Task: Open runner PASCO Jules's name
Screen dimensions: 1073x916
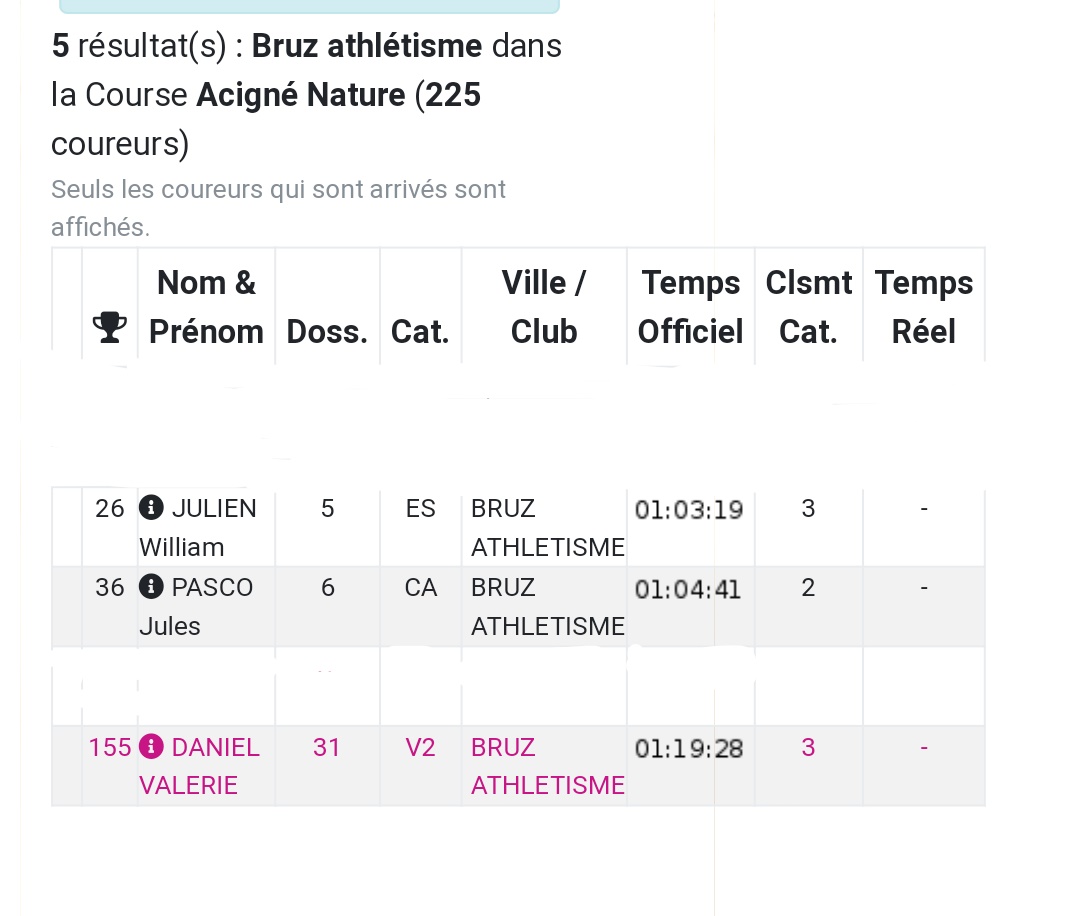Action: (196, 606)
